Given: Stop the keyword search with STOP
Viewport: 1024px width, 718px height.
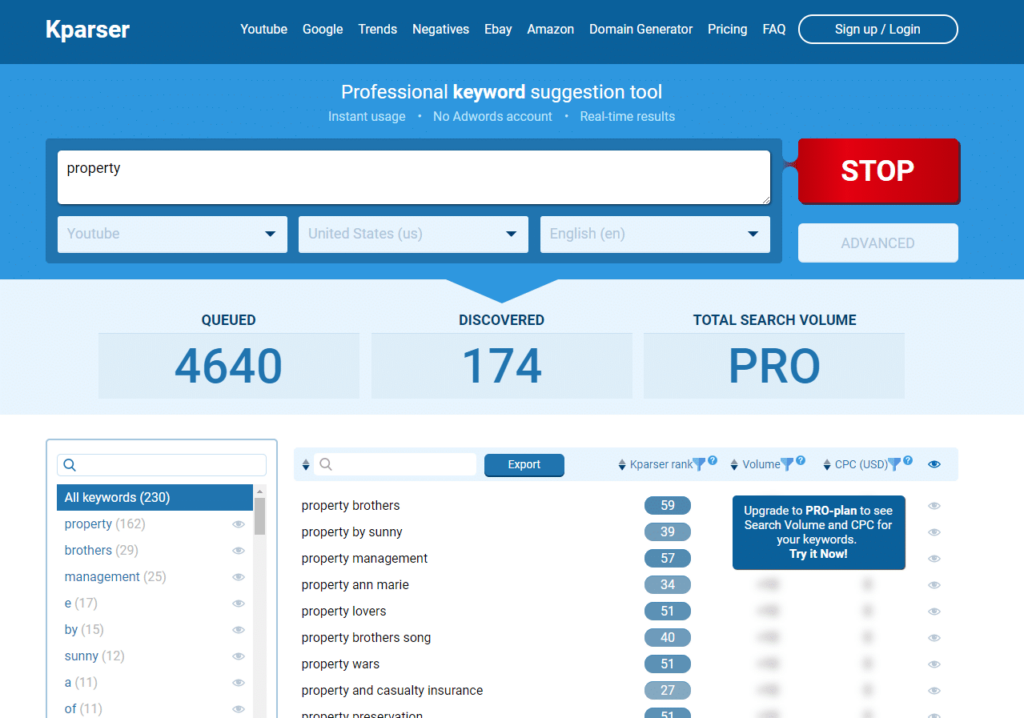Looking at the screenshot, I should point(878,171).
